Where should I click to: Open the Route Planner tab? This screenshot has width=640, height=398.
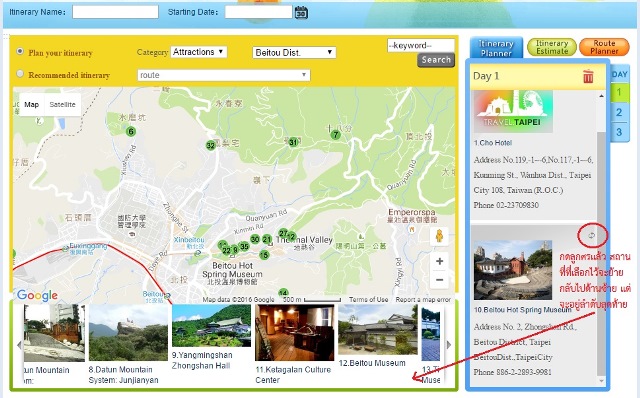click(604, 47)
